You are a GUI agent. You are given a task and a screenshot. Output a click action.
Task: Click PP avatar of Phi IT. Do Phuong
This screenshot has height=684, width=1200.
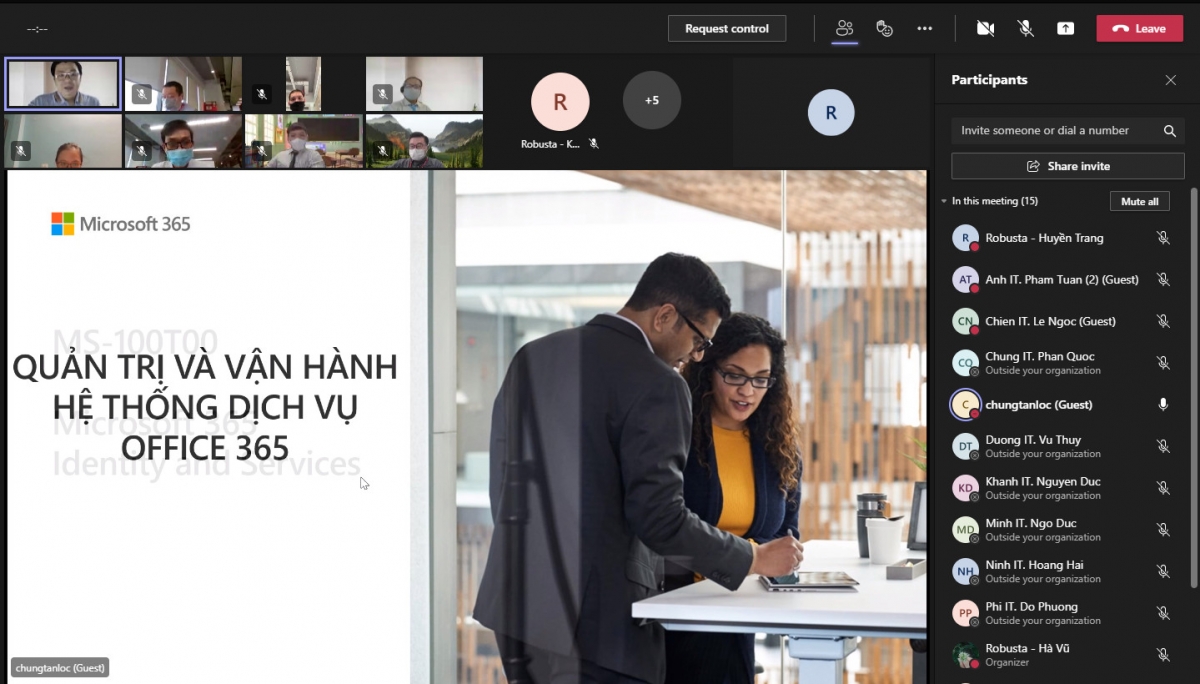965,613
